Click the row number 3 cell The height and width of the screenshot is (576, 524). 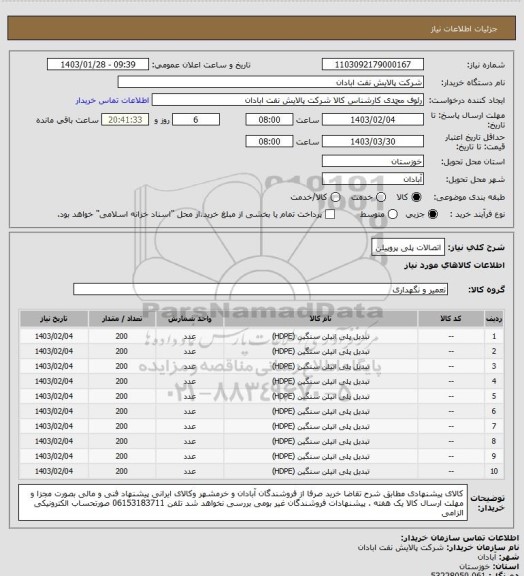(x=494, y=367)
